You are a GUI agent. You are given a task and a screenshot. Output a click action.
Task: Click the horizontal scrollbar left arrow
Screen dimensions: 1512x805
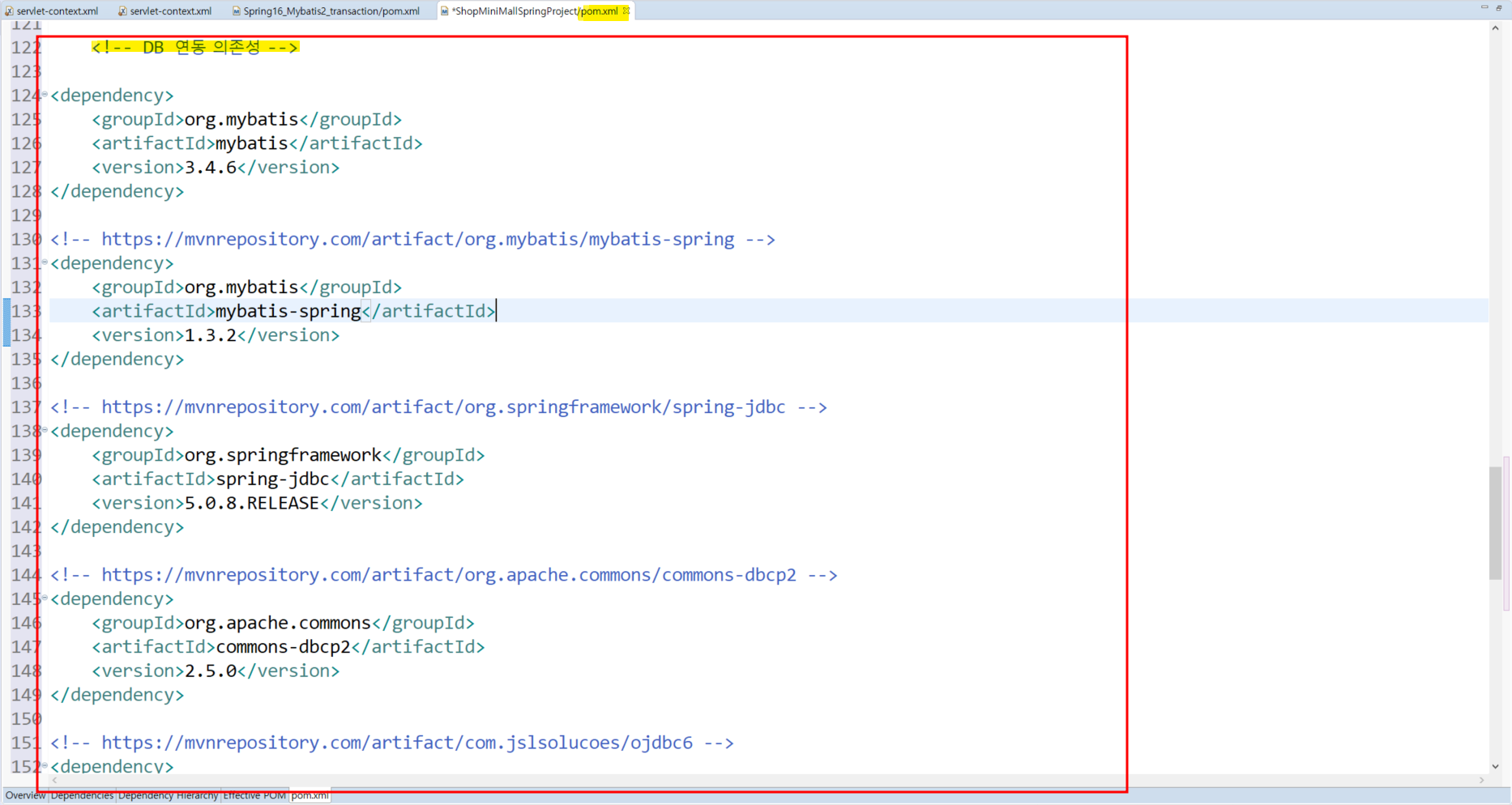coord(55,780)
